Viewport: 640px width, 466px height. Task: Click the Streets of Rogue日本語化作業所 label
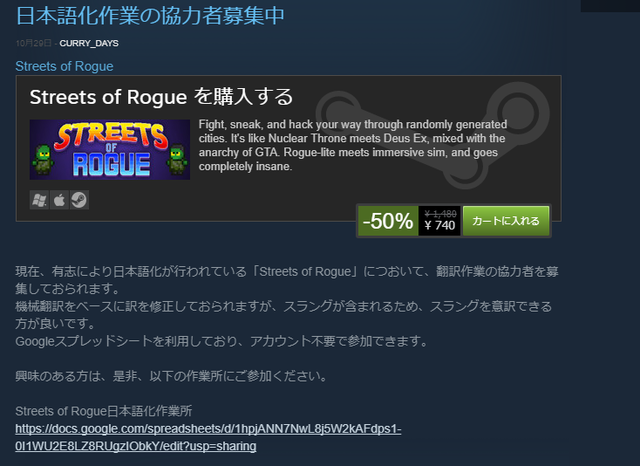pyautogui.click(x=104, y=411)
